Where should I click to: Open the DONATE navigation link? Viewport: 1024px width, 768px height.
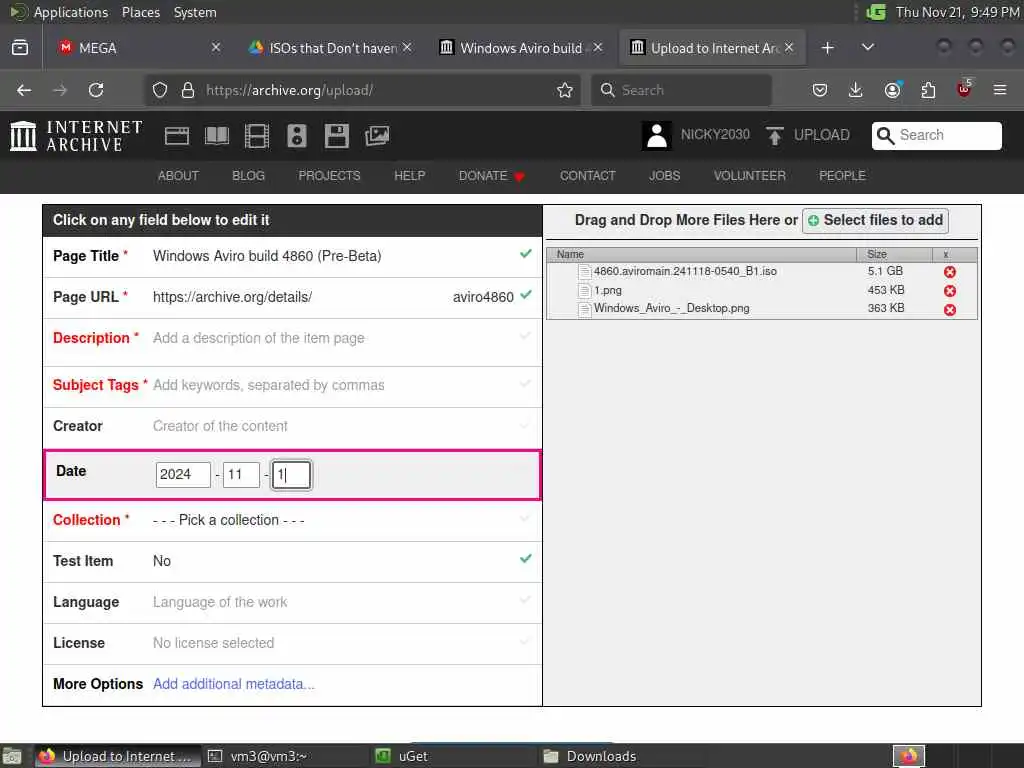(491, 176)
